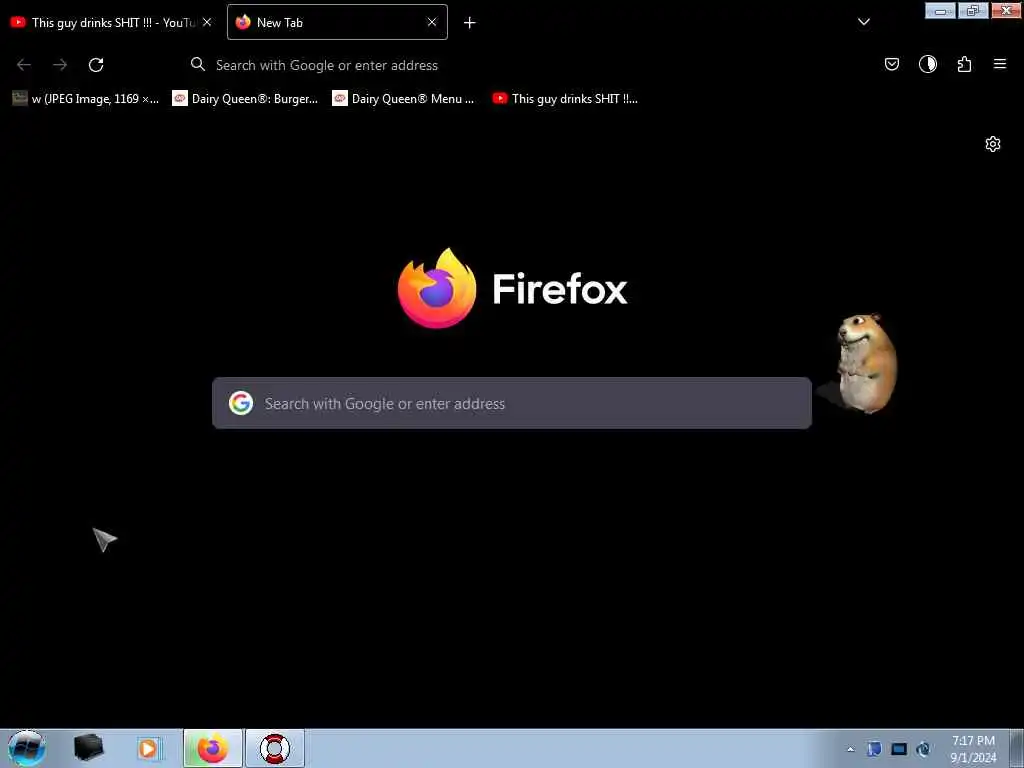Go back with the back arrow

[x=24, y=65]
